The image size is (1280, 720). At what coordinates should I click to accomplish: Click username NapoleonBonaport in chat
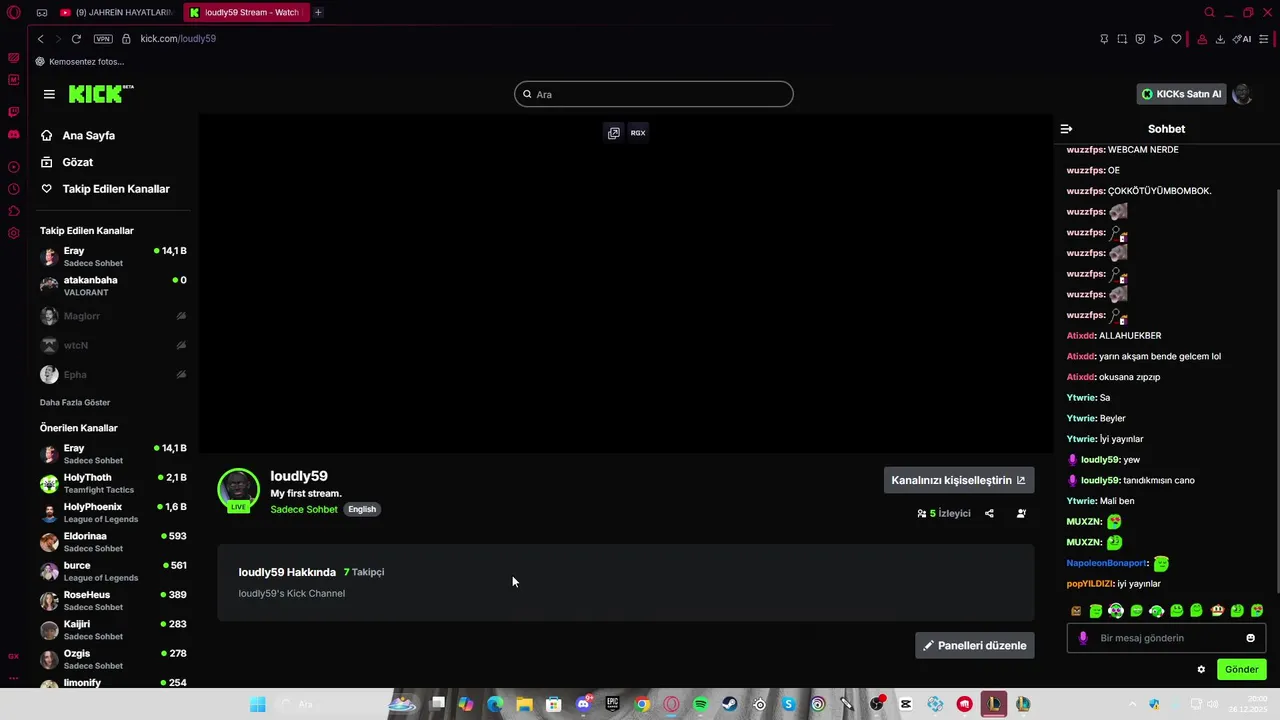point(1106,563)
